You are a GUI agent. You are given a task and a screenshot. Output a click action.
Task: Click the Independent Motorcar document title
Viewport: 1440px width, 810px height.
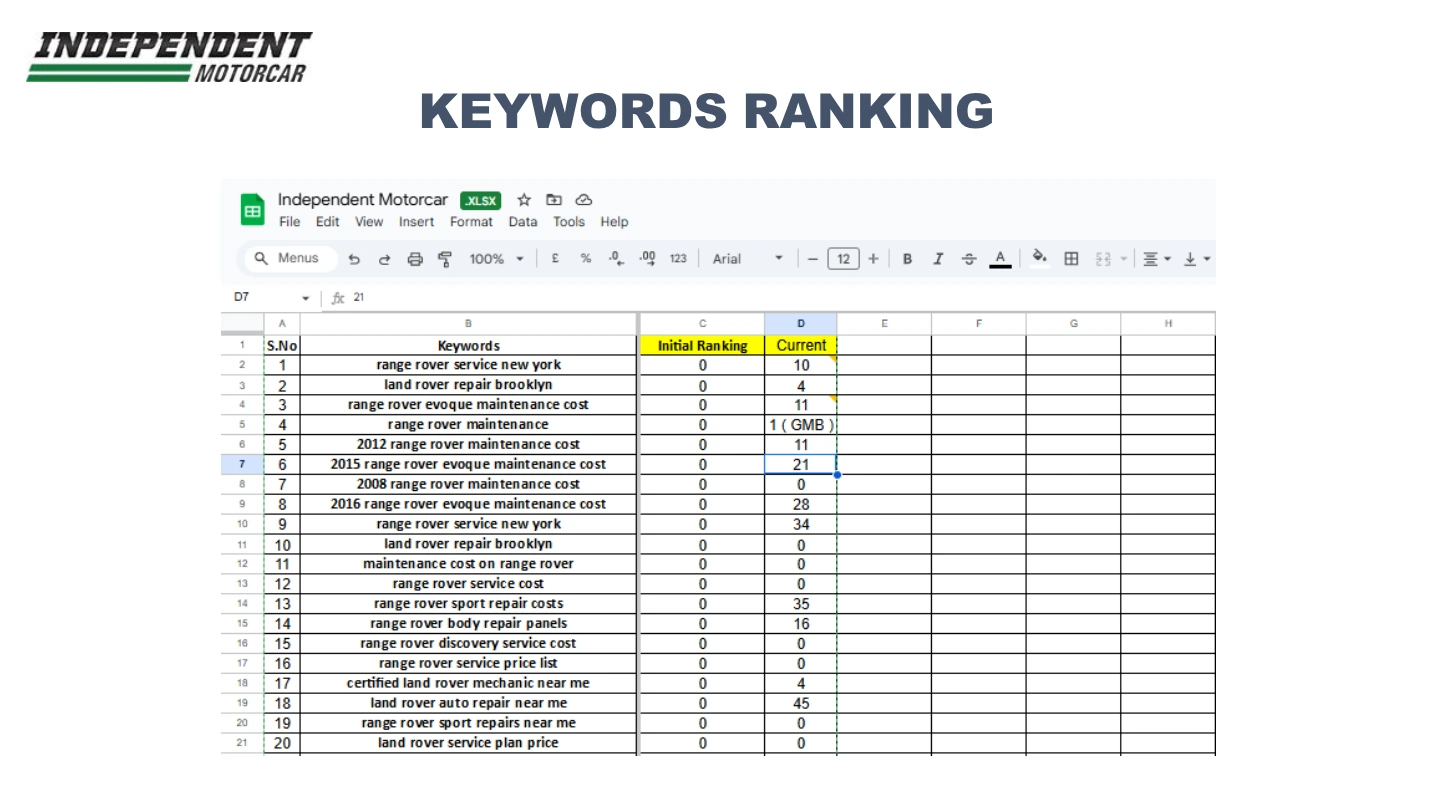coord(363,200)
